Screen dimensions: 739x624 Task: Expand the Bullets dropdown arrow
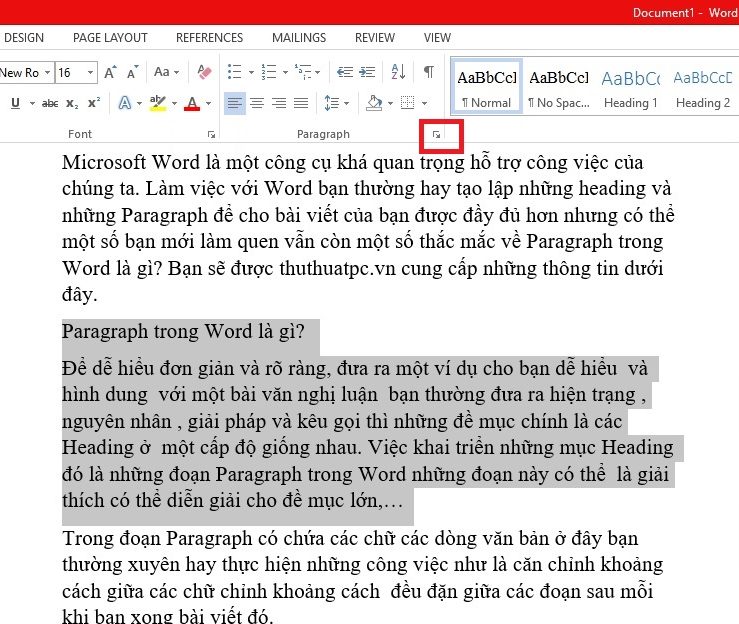pos(251,73)
